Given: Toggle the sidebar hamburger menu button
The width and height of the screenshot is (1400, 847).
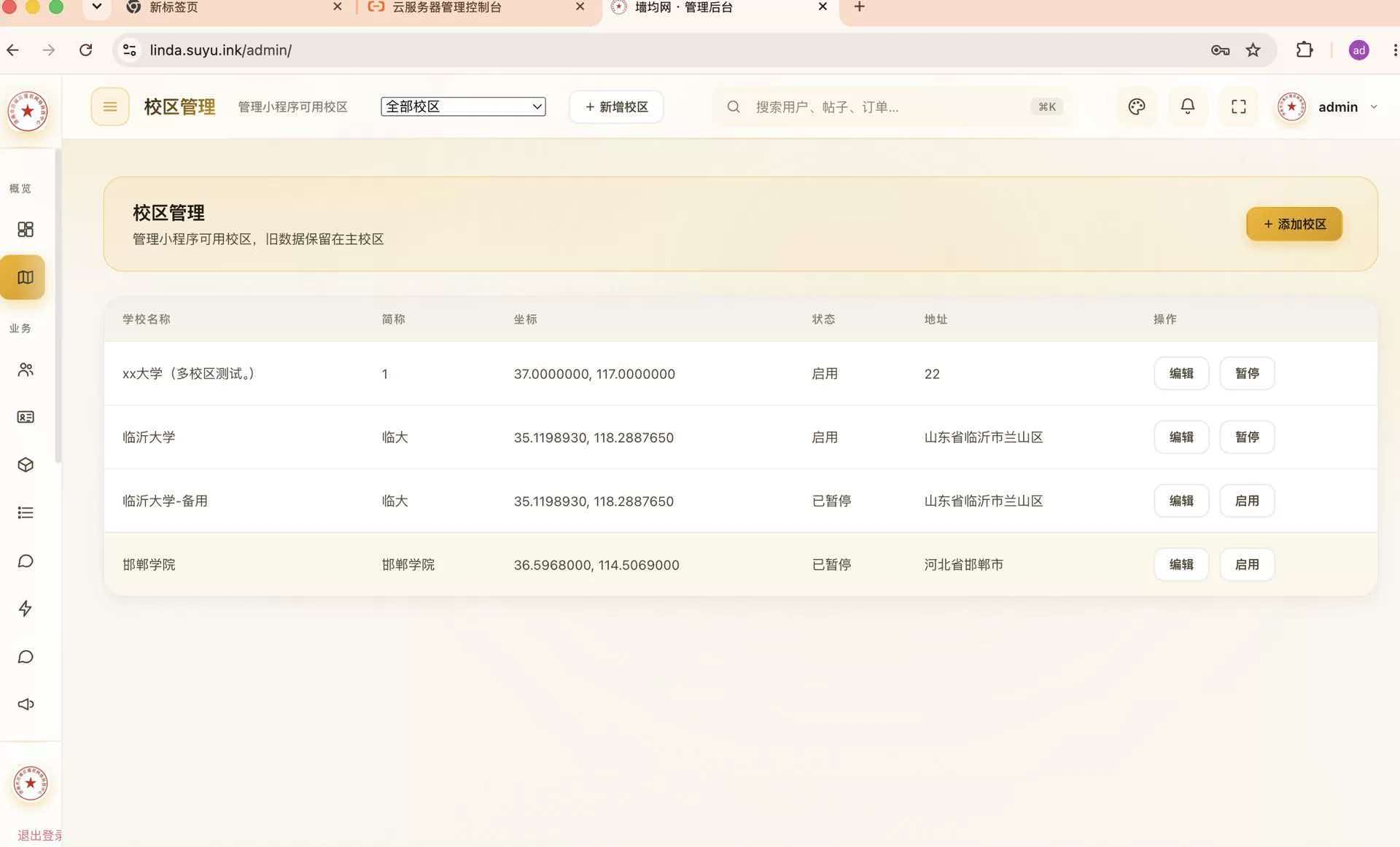Looking at the screenshot, I should 110,106.
